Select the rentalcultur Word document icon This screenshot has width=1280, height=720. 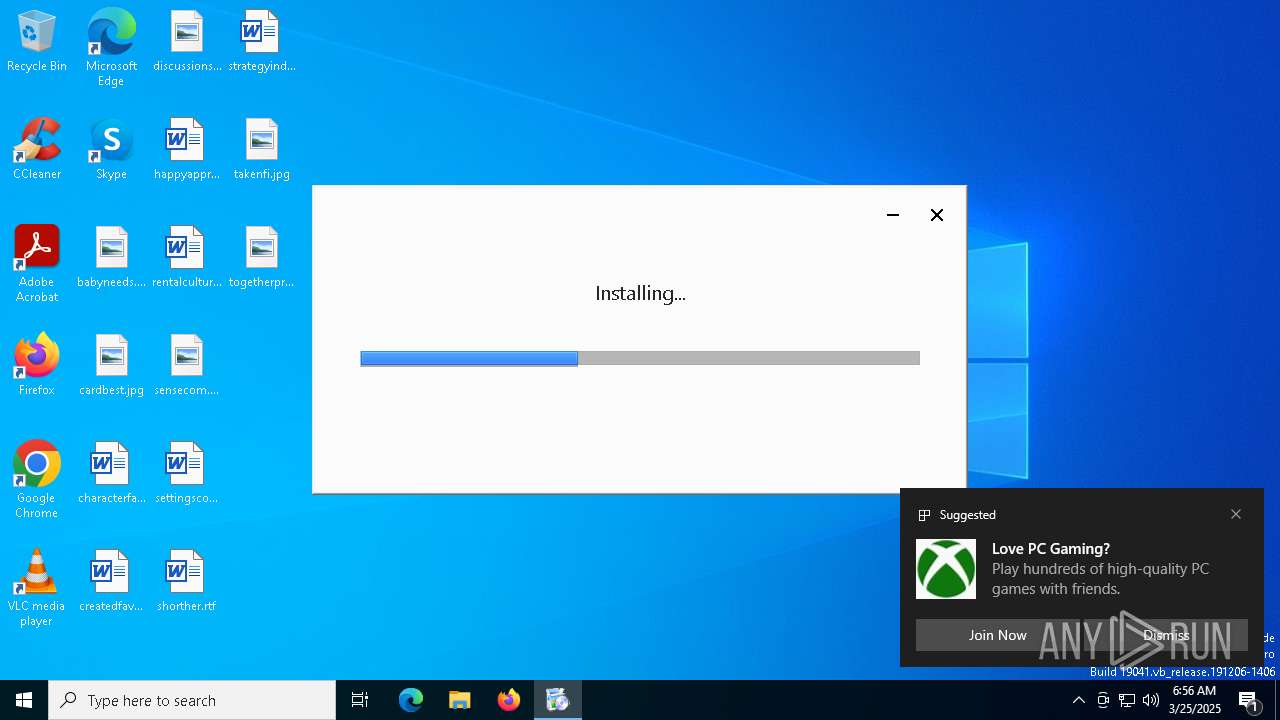click(x=187, y=258)
